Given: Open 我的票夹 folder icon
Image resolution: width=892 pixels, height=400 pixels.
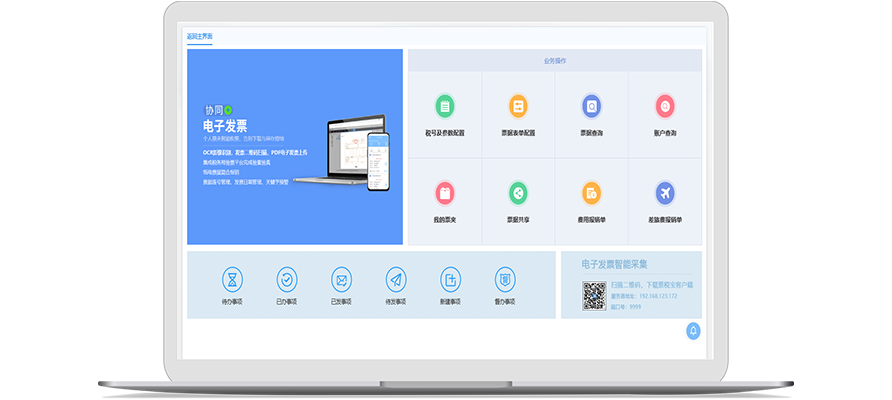Looking at the screenshot, I should tap(445, 192).
